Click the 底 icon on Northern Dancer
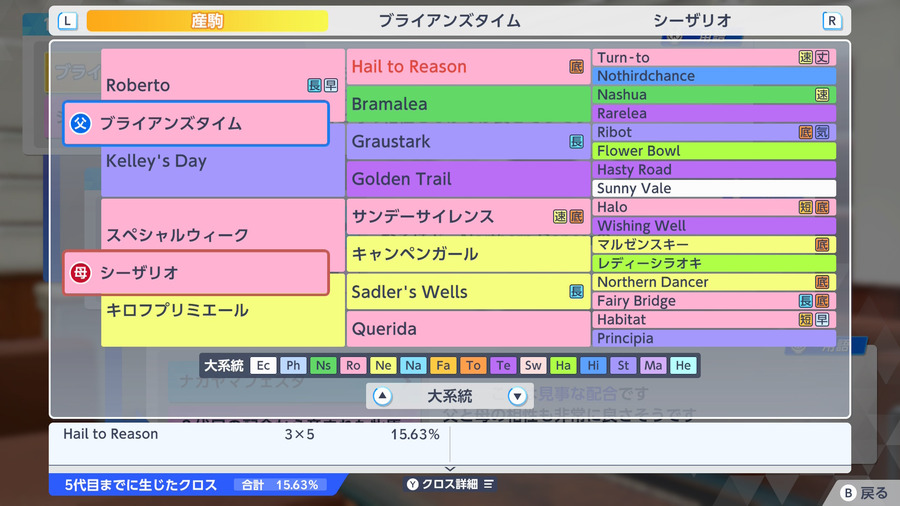 click(x=822, y=282)
